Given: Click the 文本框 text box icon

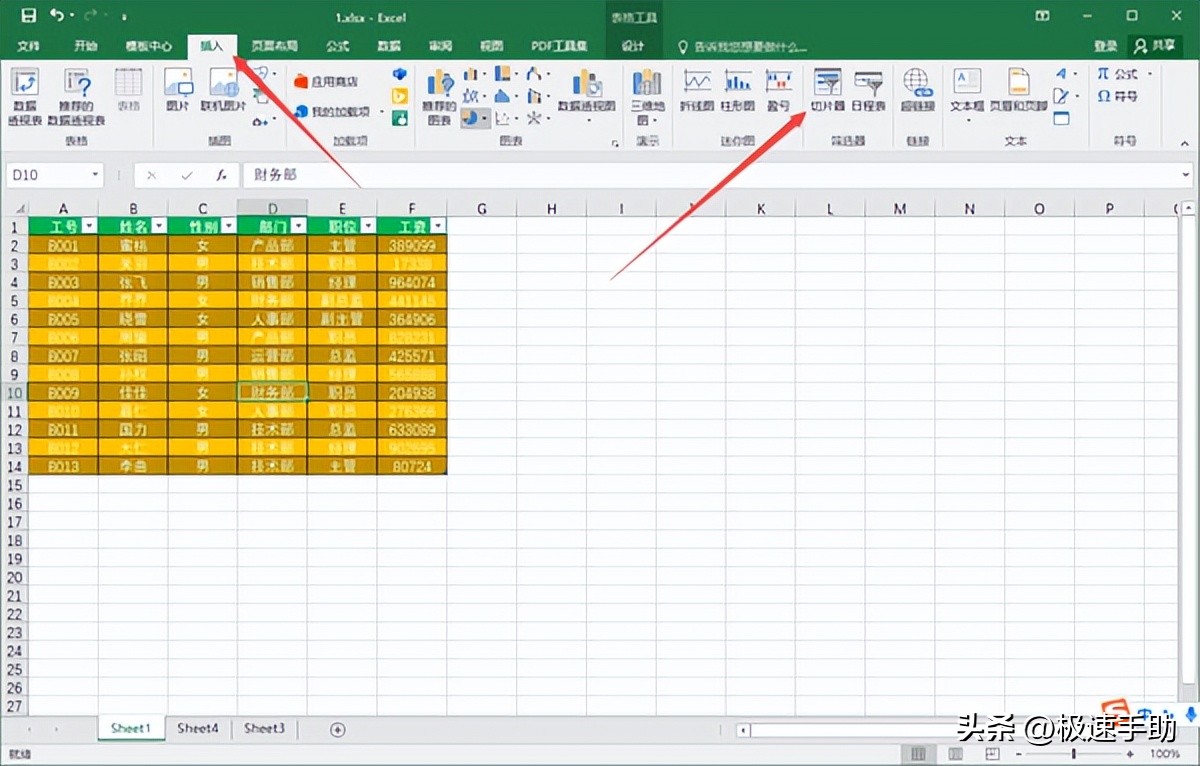Looking at the screenshot, I should point(967,90).
